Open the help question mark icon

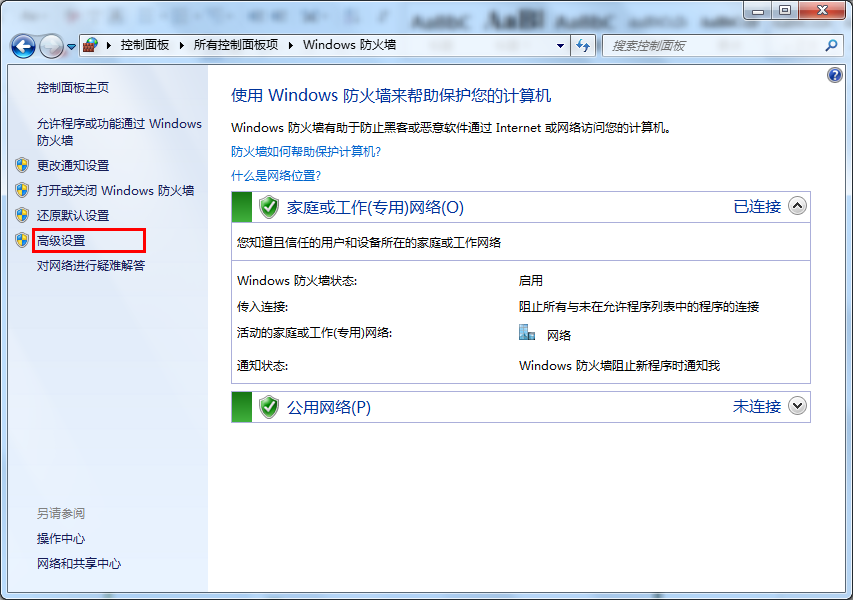[835, 75]
